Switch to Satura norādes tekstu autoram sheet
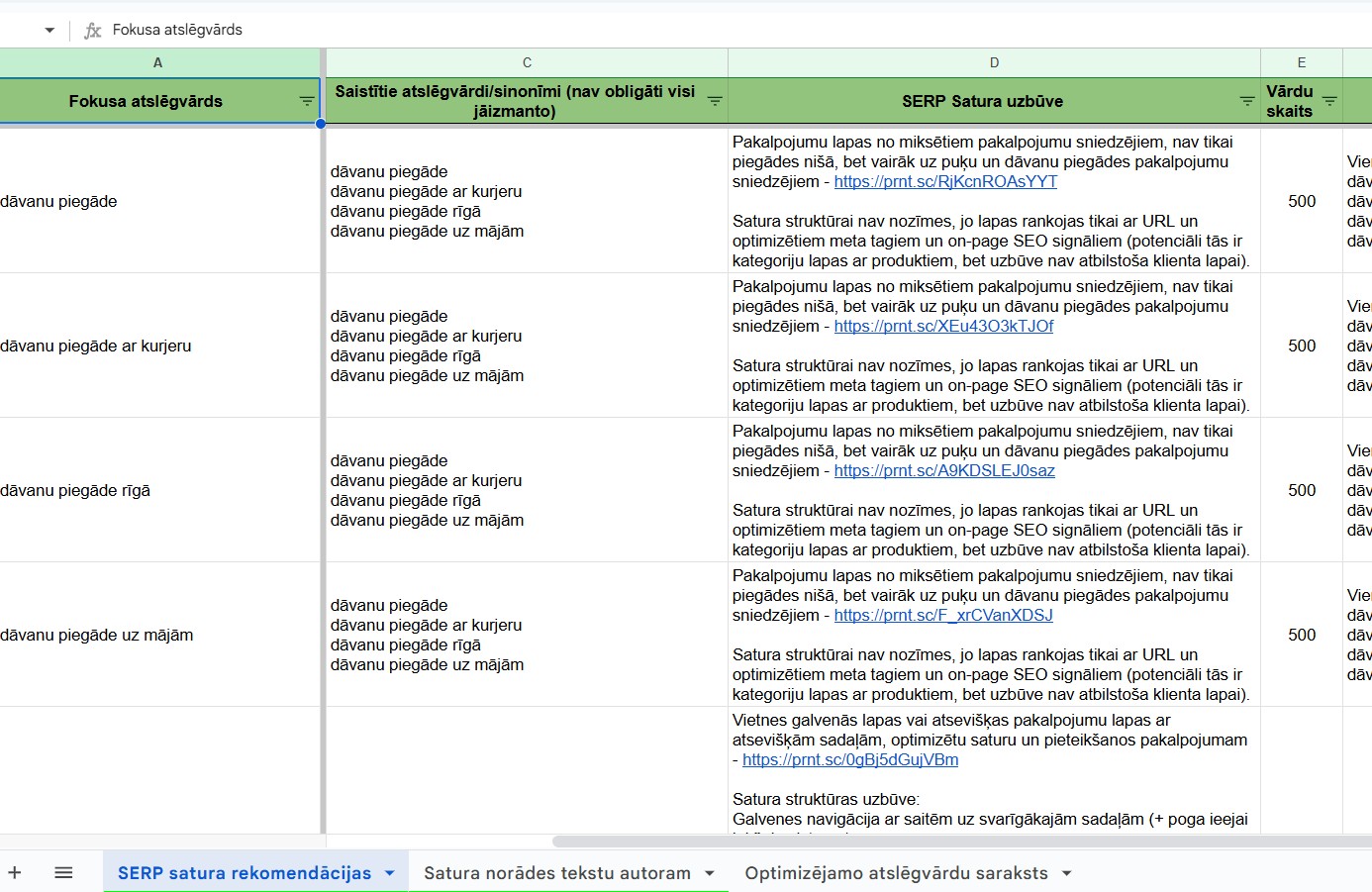The height and width of the screenshot is (892, 1372). [x=556, y=872]
